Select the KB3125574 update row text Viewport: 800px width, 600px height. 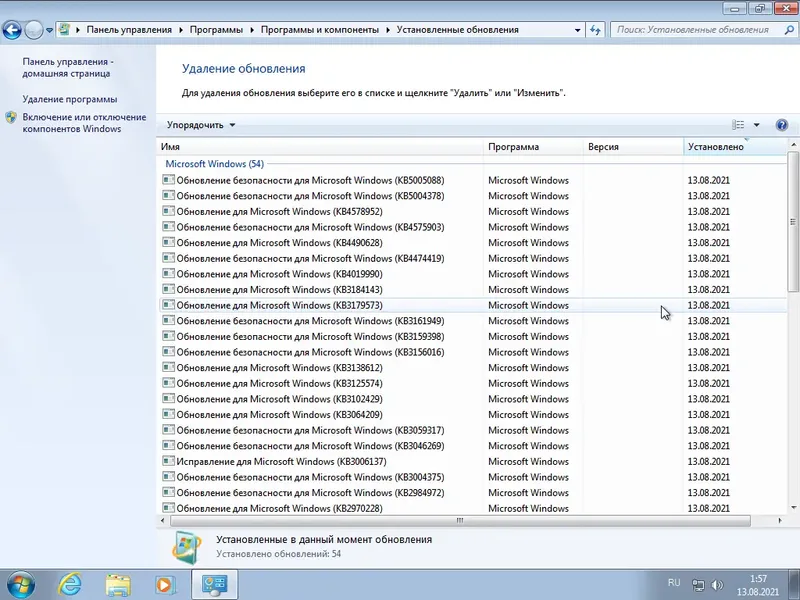point(279,384)
